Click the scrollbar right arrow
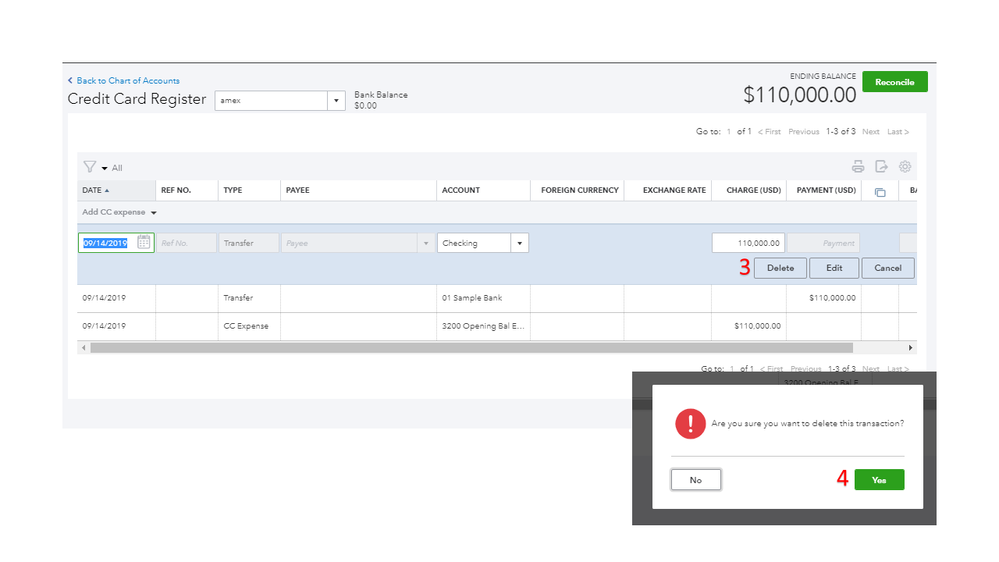 [910, 348]
